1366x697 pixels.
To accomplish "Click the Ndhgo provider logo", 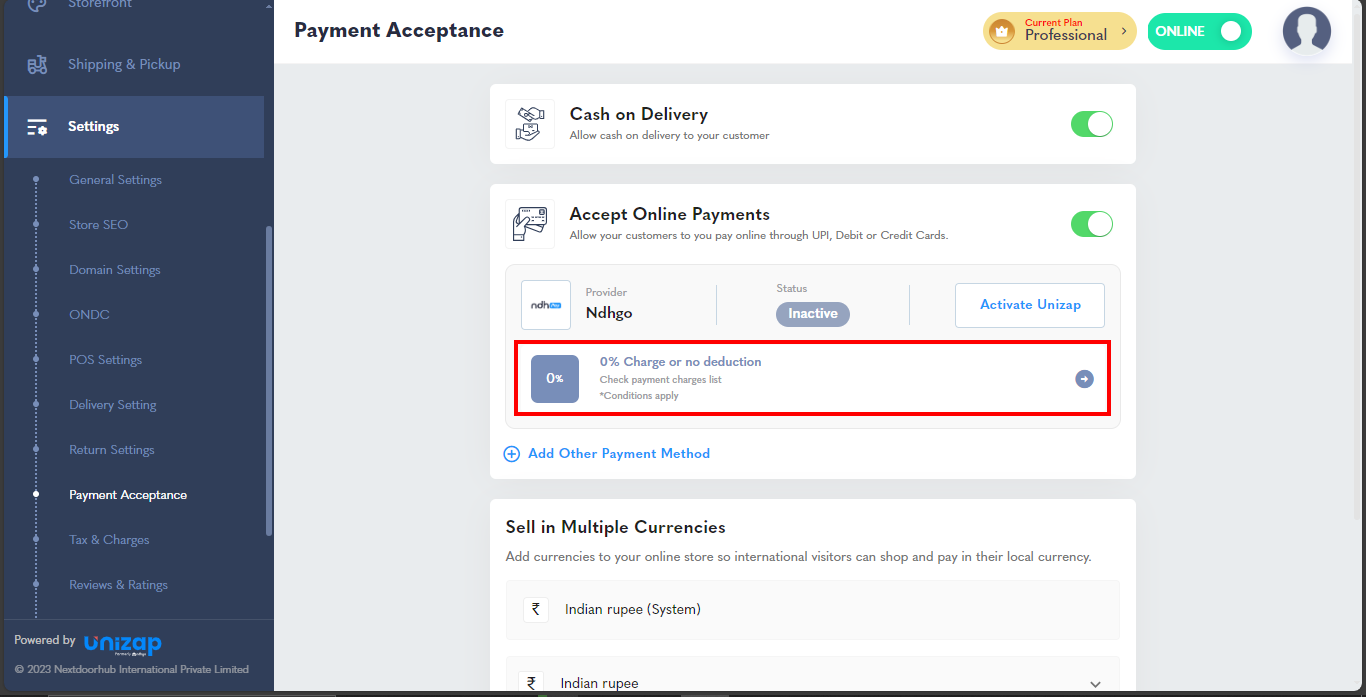I will click(x=546, y=305).
